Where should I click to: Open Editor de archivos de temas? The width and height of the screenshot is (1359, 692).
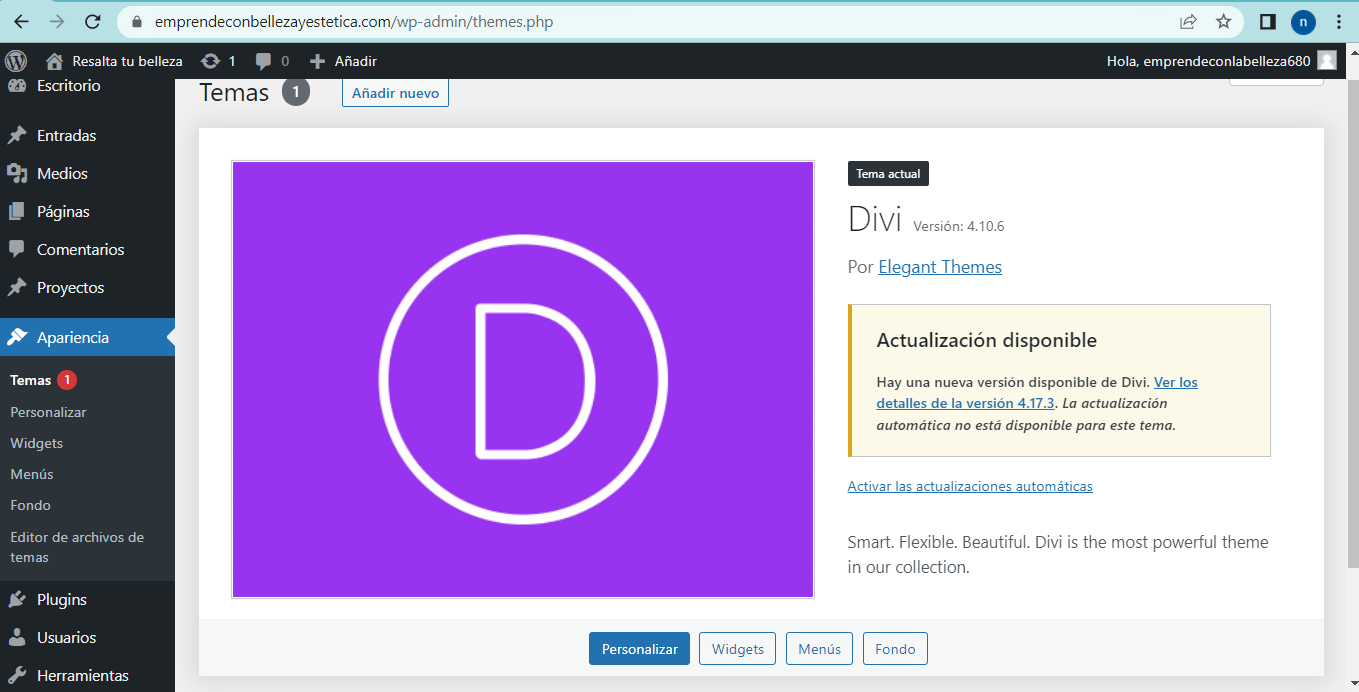pos(77,547)
